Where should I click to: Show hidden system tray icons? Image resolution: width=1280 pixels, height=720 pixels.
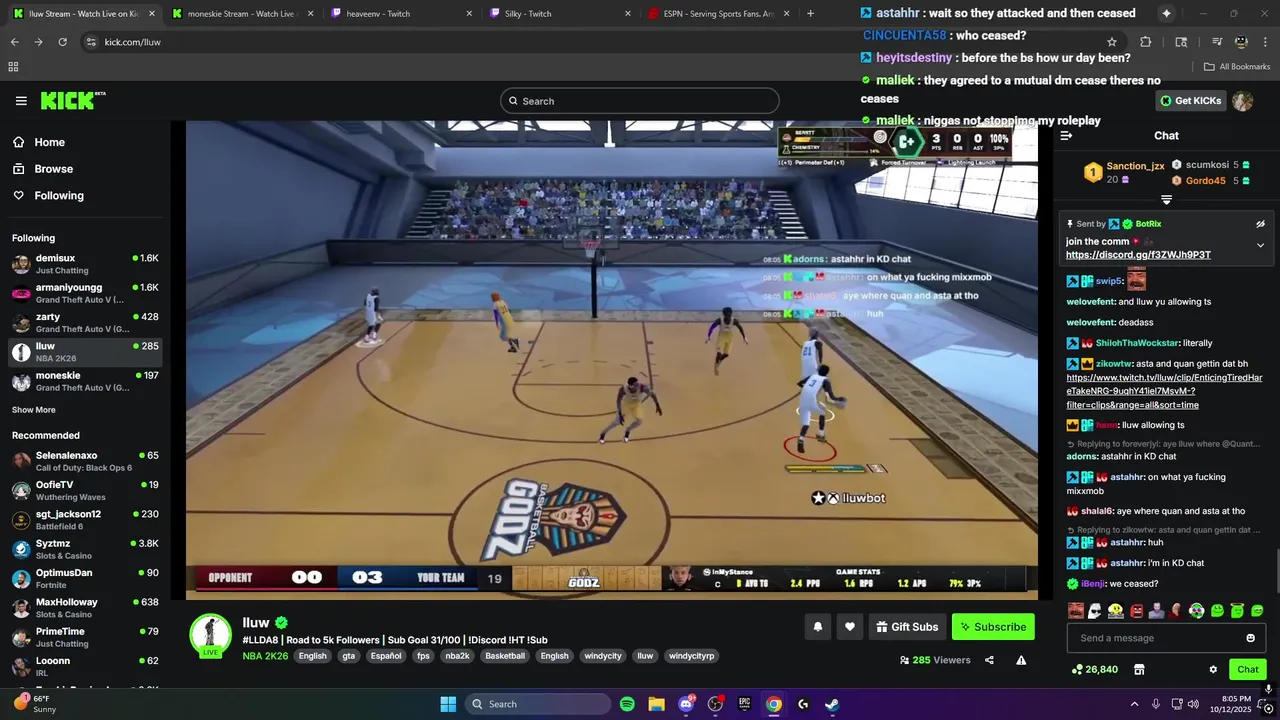pos(1134,704)
